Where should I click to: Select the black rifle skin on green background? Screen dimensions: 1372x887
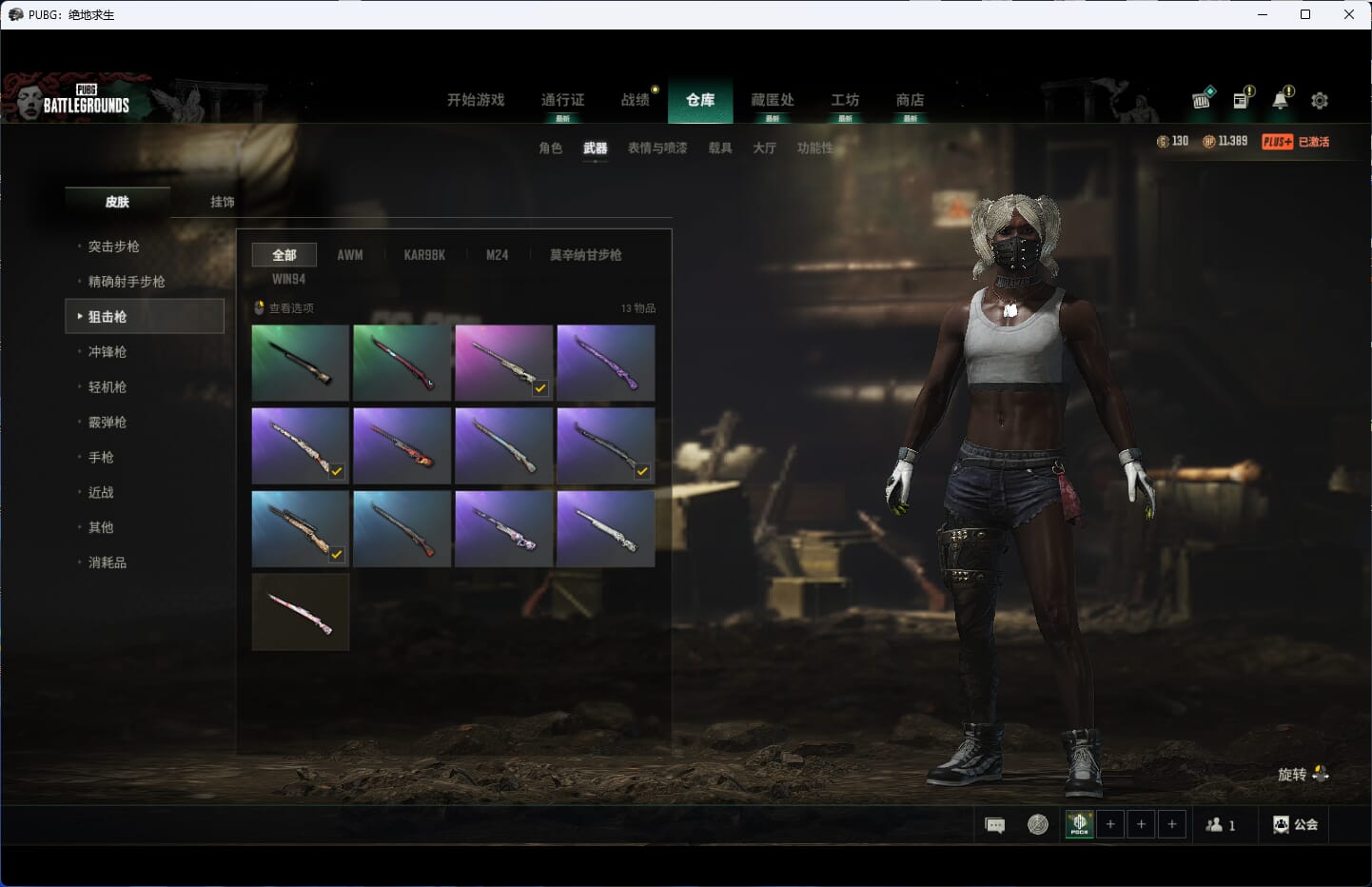click(301, 364)
